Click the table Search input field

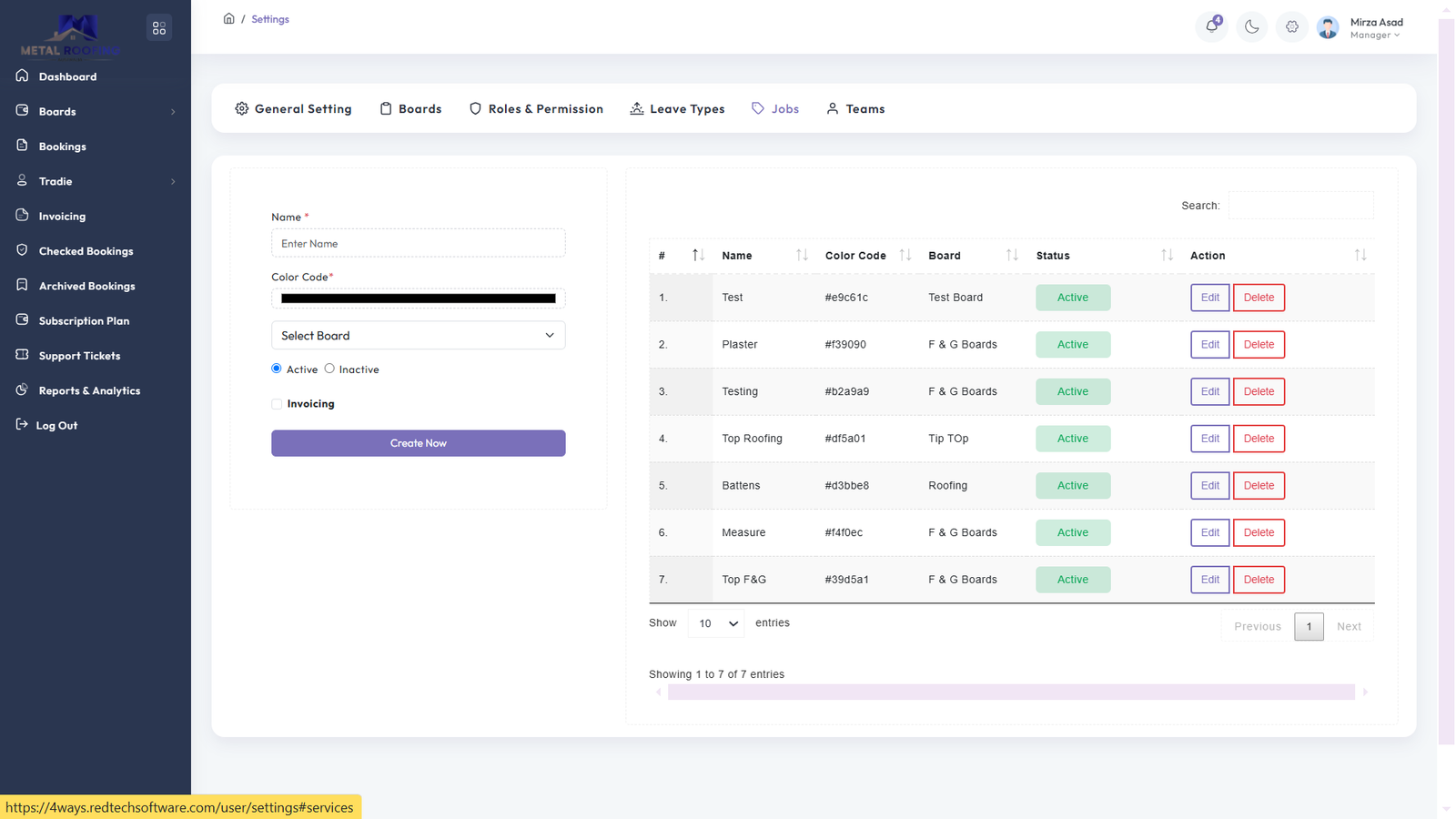[x=1300, y=206]
